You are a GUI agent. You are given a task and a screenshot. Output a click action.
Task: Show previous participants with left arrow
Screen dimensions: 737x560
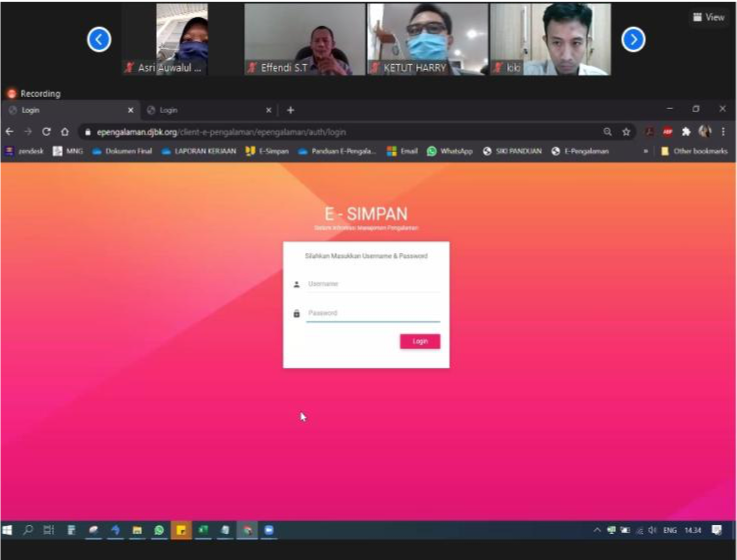click(98, 39)
